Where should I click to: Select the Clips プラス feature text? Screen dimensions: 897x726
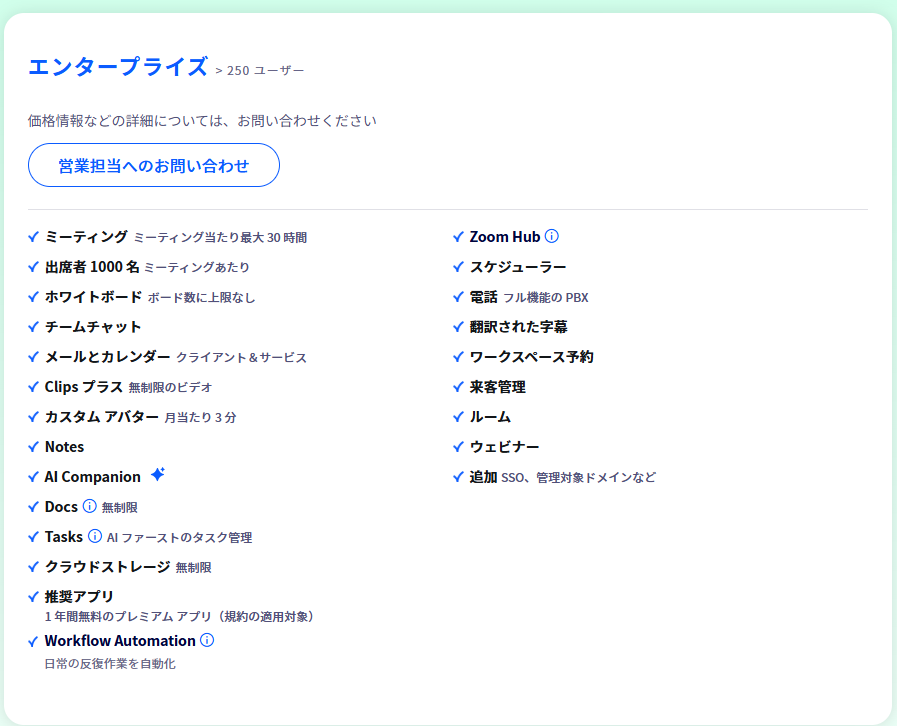click(x=83, y=387)
